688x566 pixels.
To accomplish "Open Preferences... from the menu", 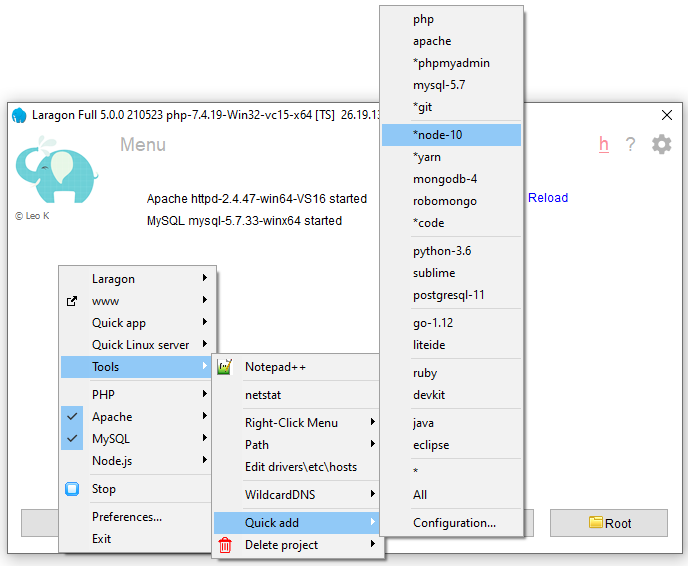I will tap(137, 517).
